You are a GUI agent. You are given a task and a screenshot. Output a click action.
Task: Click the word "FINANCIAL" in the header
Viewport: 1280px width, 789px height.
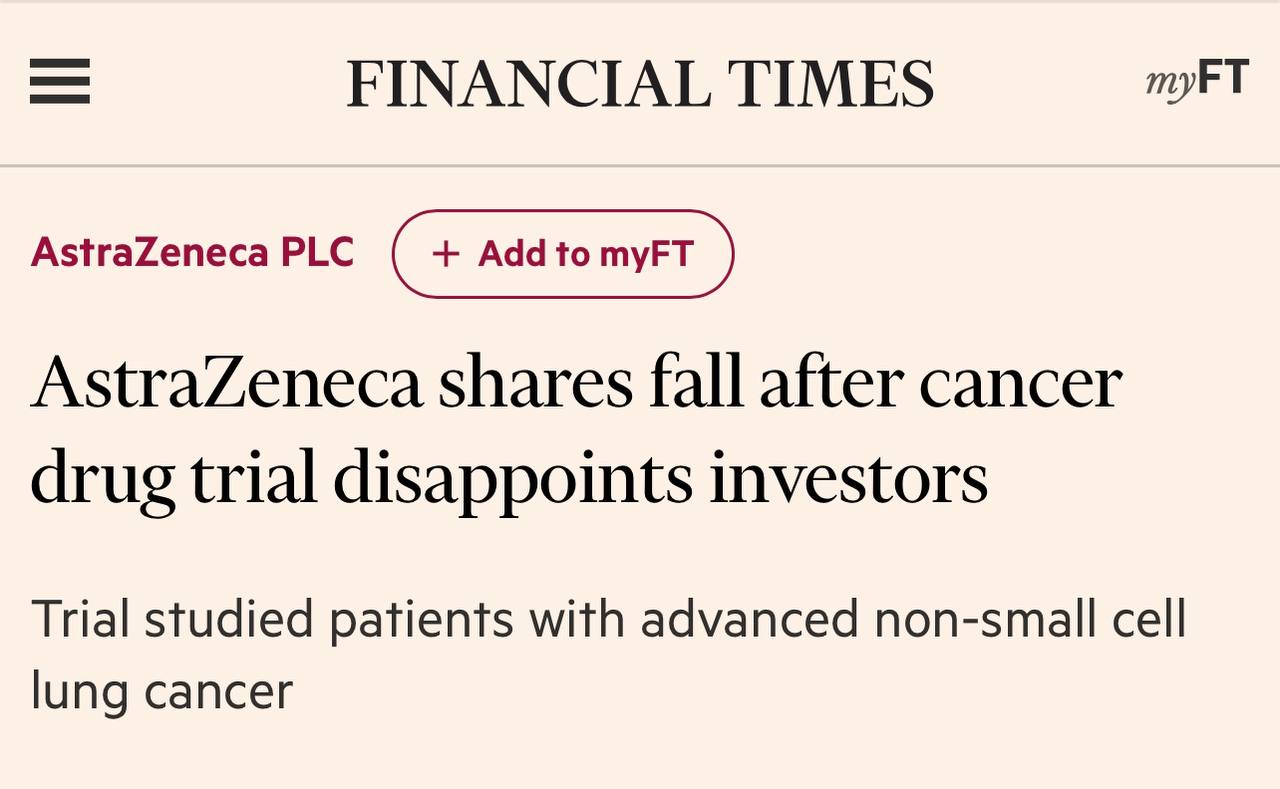point(529,83)
